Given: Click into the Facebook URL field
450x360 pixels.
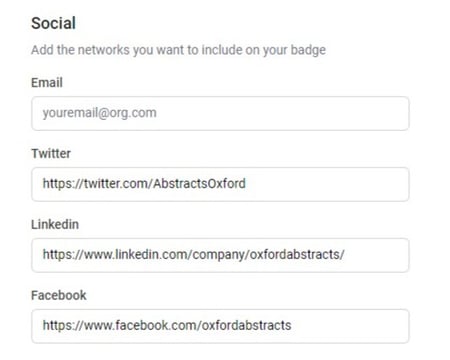Looking at the screenshot, I should (x=220, y=326).
